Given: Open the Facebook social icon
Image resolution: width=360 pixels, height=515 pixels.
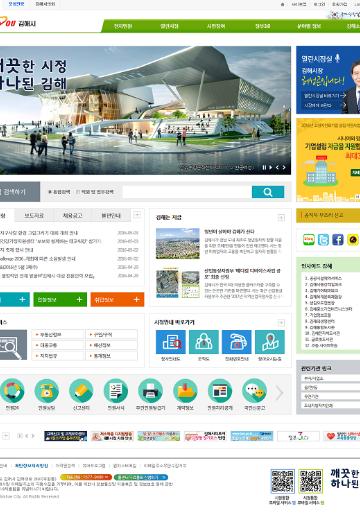Looking at the screenshot, I should click(x=338, y=240).
